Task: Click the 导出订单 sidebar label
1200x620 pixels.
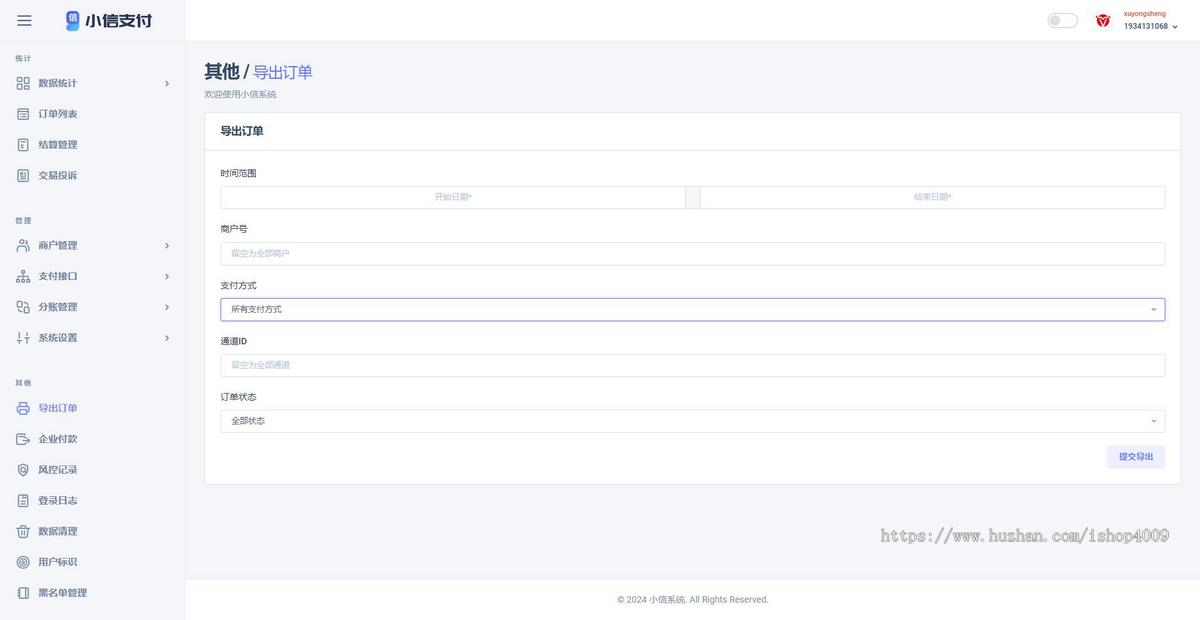Action: (x=58, y=408)
